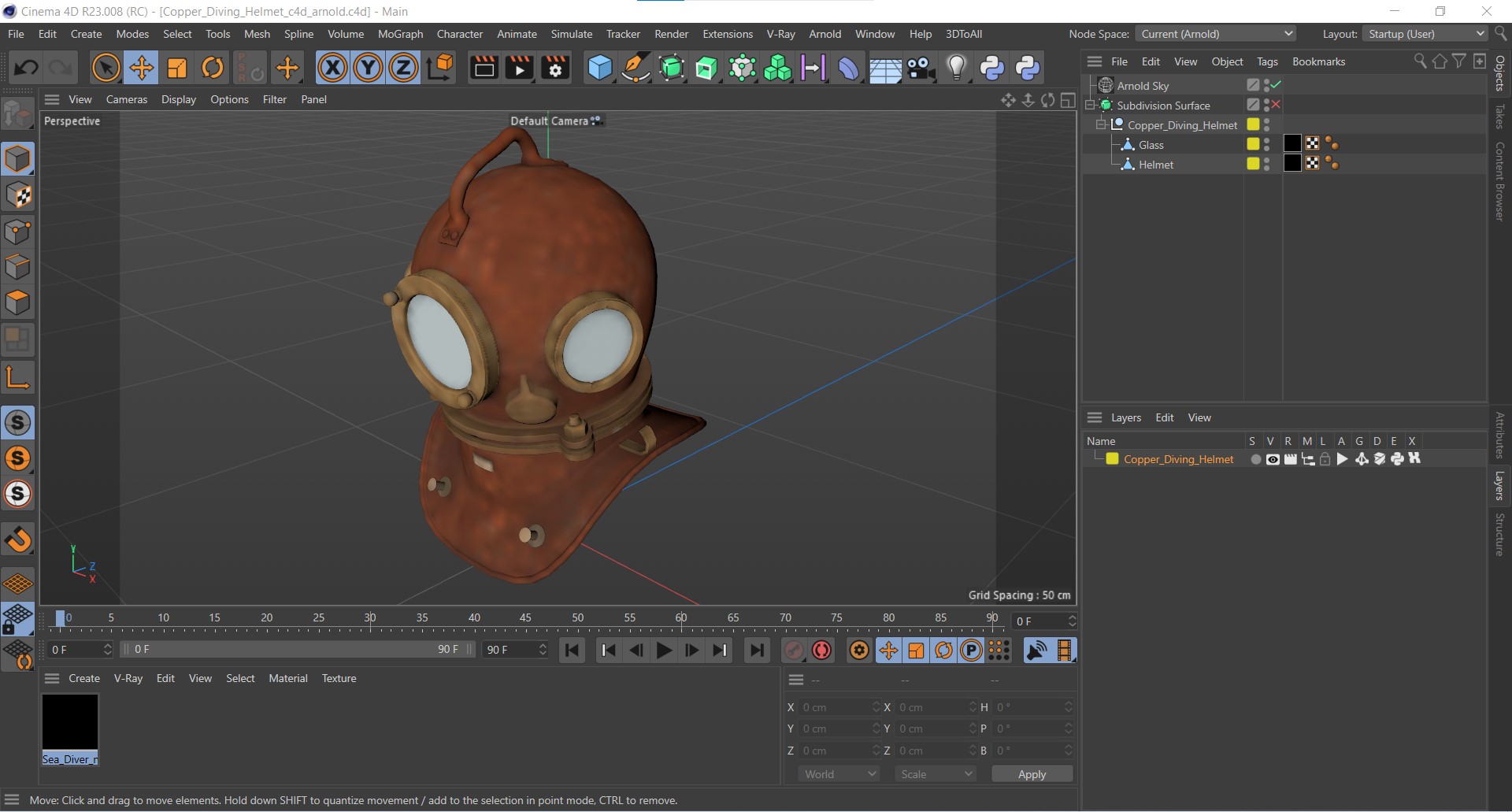Switch to Polygons mode in left sidebar

[x=17, y=303]
